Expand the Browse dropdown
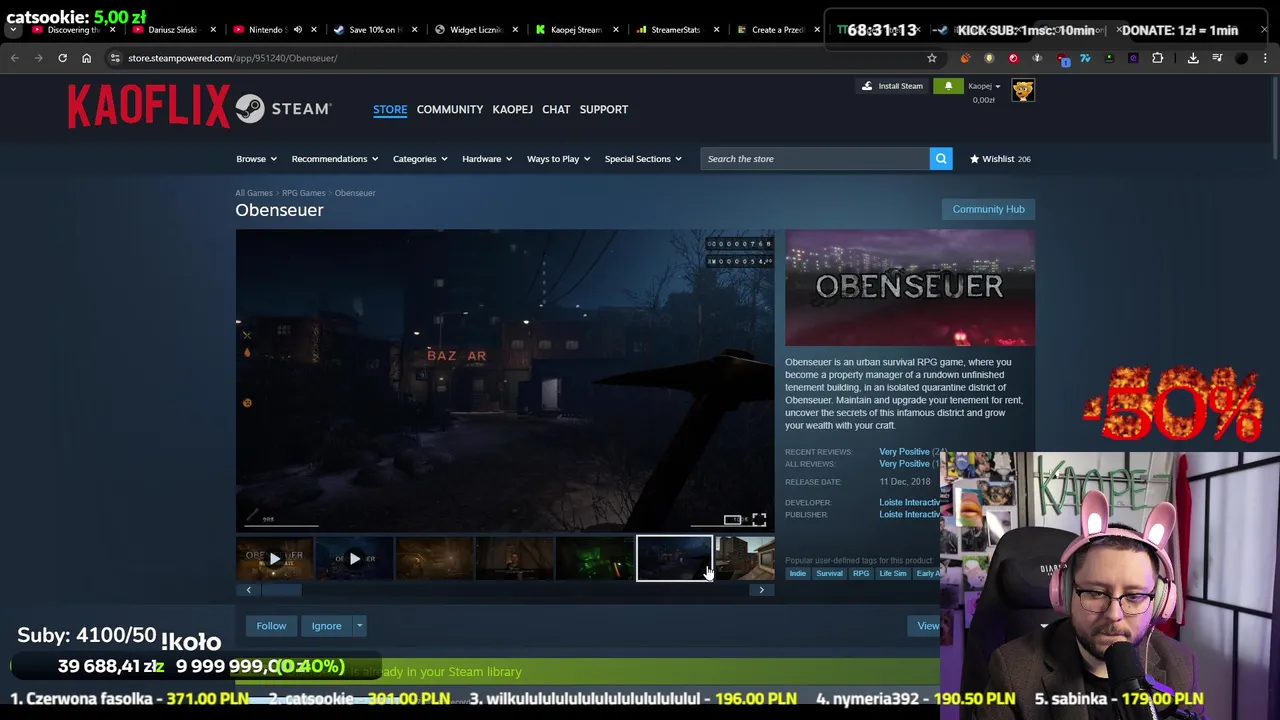This screenshot has height=720, width=1280. 255,159
